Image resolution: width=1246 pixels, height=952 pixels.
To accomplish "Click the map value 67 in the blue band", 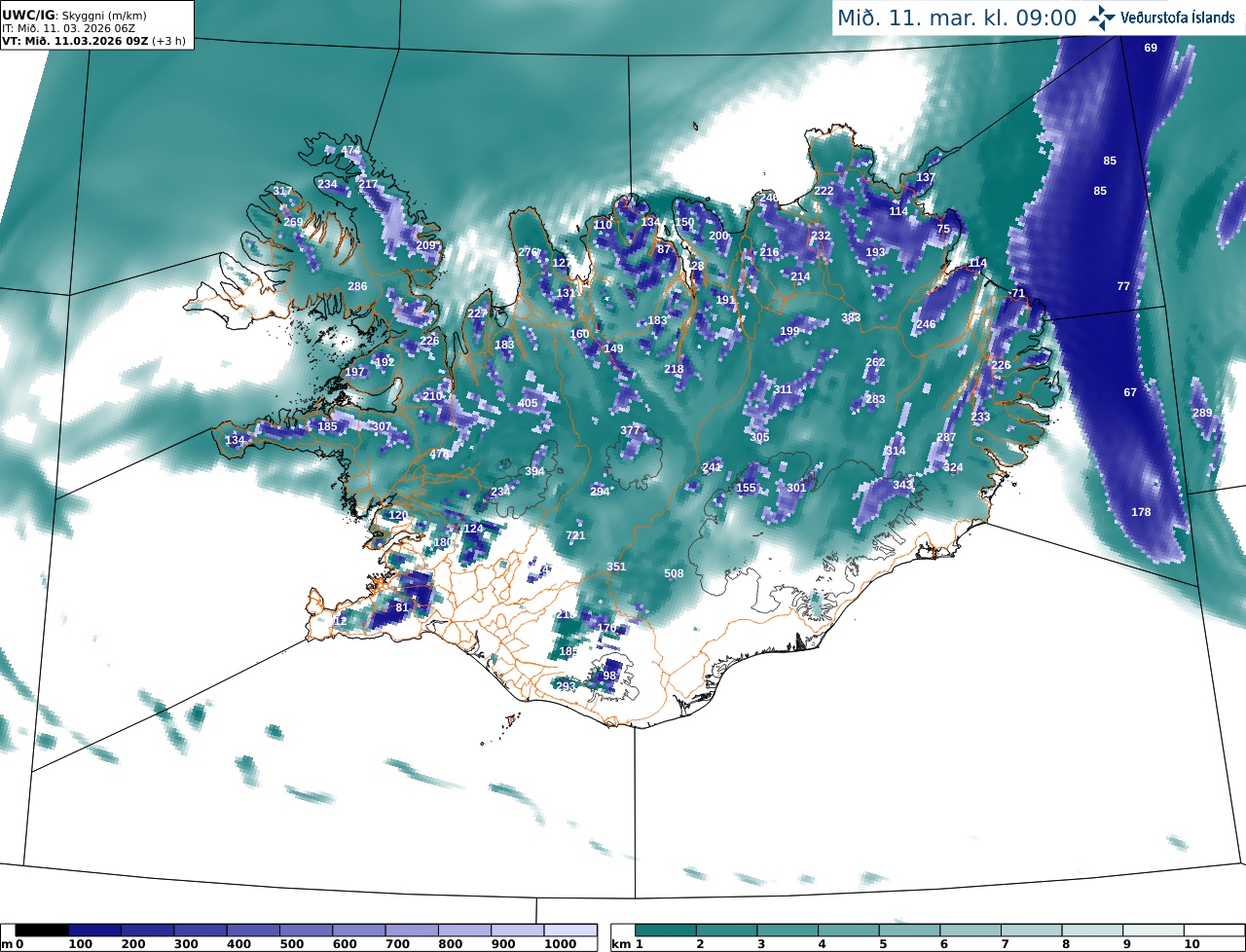I will (1130, 392).
